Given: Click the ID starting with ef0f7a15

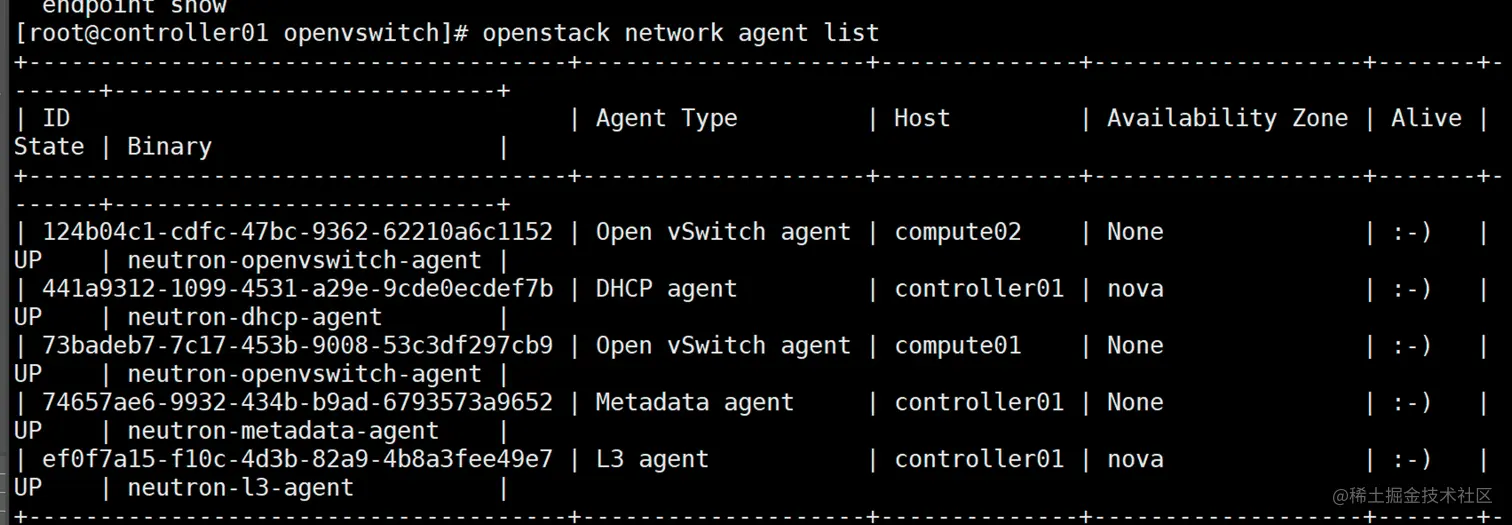Looking at the screenshot, I should click(x=297, y=460).
